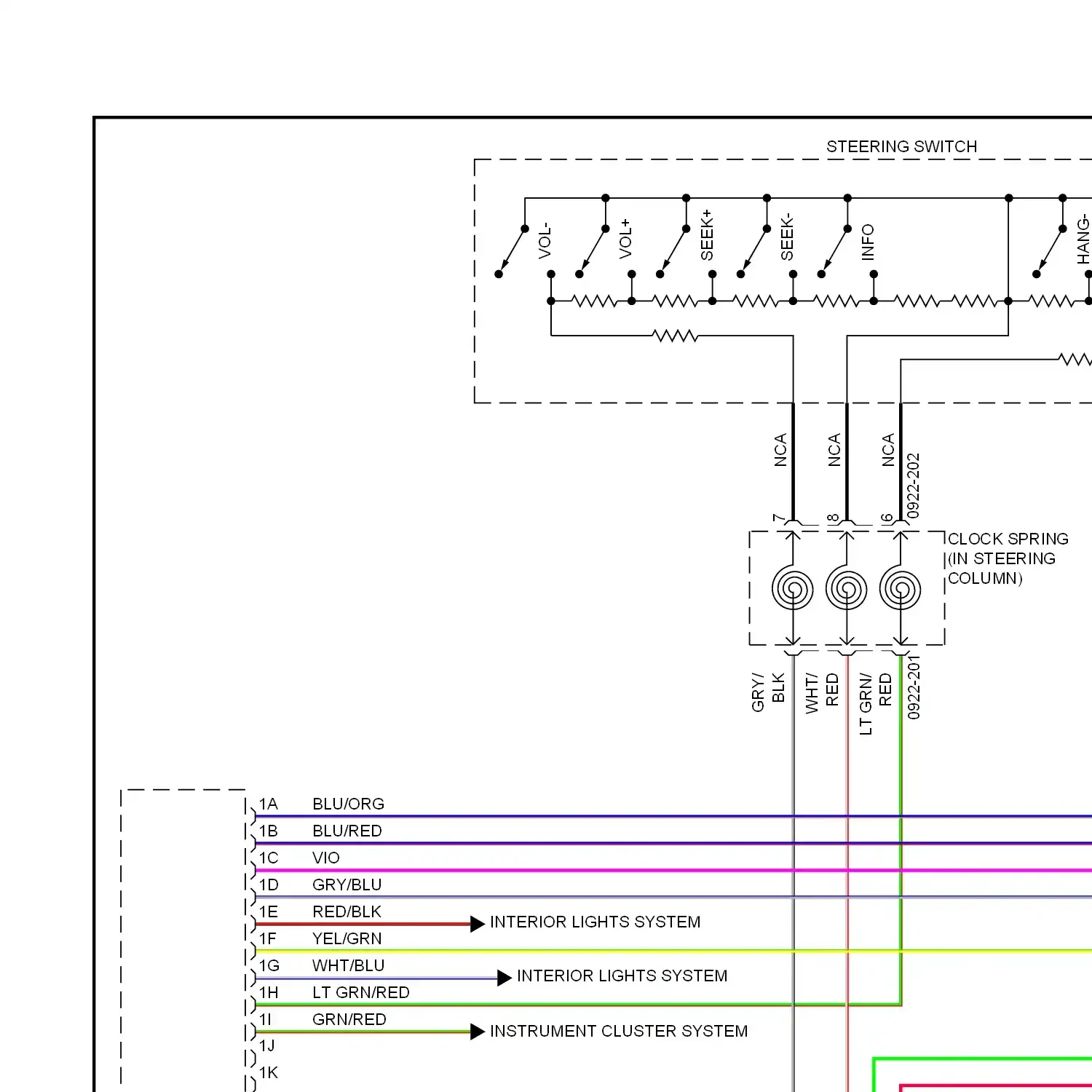The height and width of the screenshot is (1092, 1092).
Task: Click the STEERING SWITCH title label
Action: [x=901, y=146]
